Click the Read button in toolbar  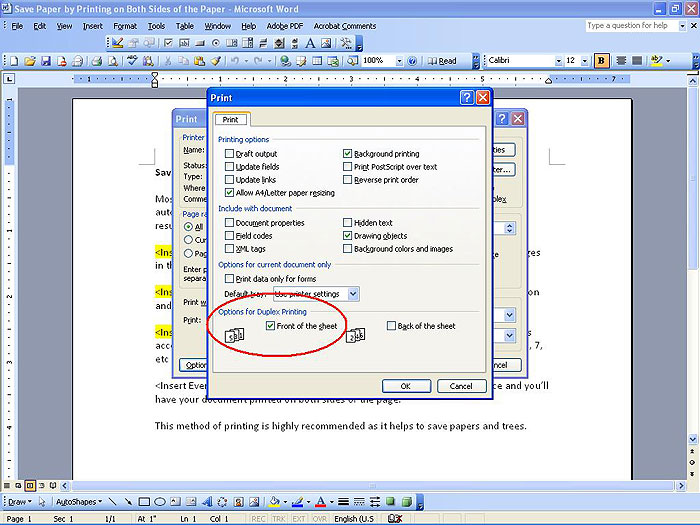443,61
